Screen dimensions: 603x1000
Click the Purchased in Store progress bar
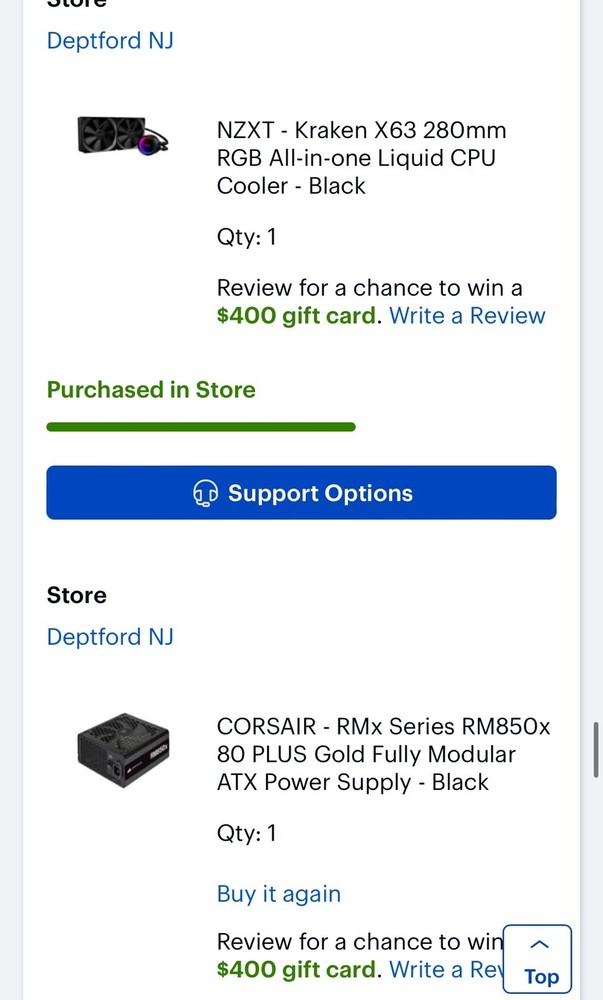(x=200, y=426)
